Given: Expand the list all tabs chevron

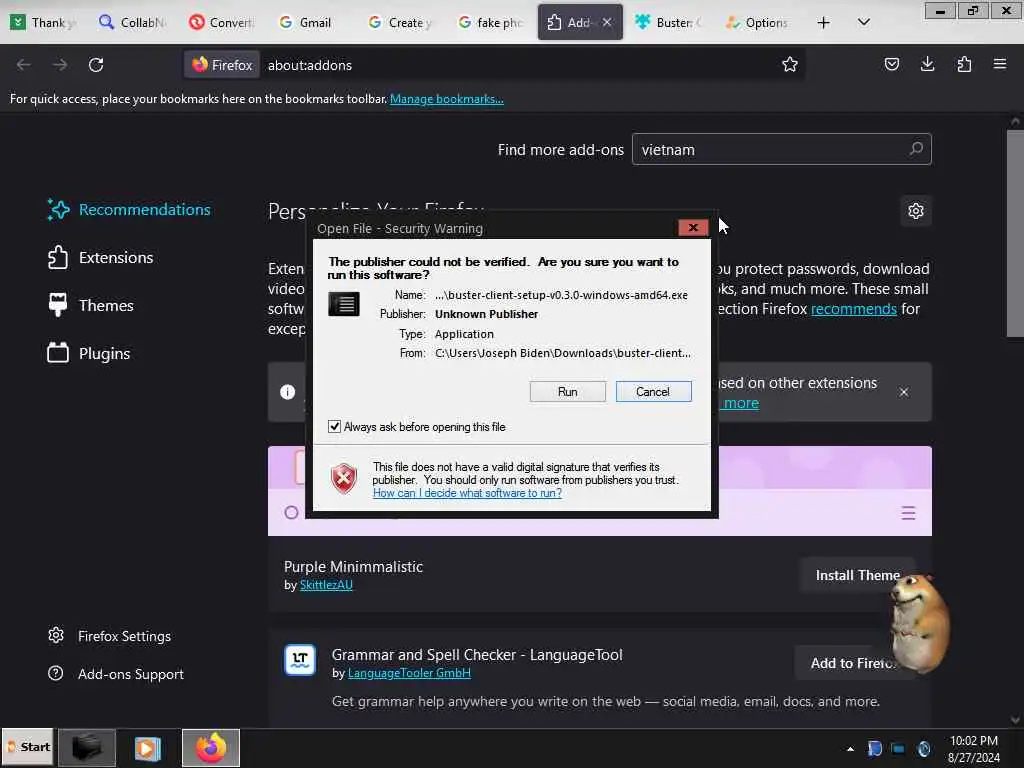Looking at the screenshot, I should point(863,22).
